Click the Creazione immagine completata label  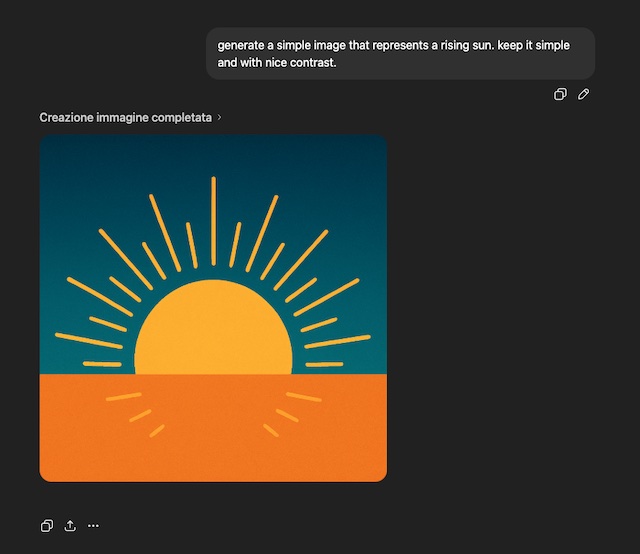125,118
